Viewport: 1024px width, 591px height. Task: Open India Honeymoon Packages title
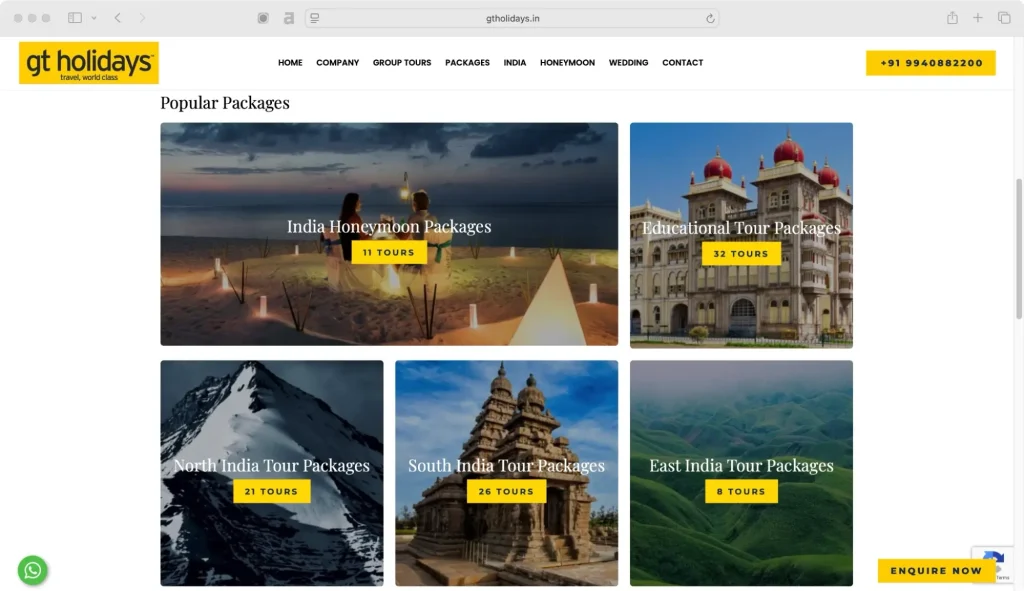[389, 227]
